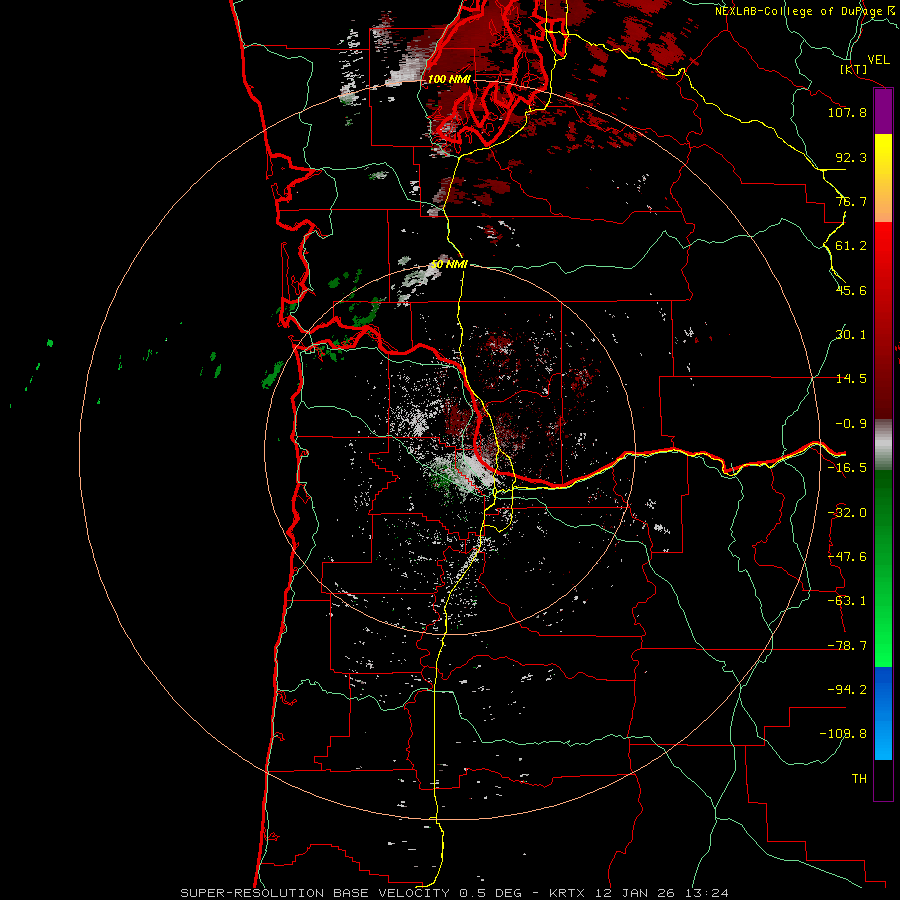Click the 50 NMI range ring label
This screenshot has width=900, height=900.
click(449, 265)
